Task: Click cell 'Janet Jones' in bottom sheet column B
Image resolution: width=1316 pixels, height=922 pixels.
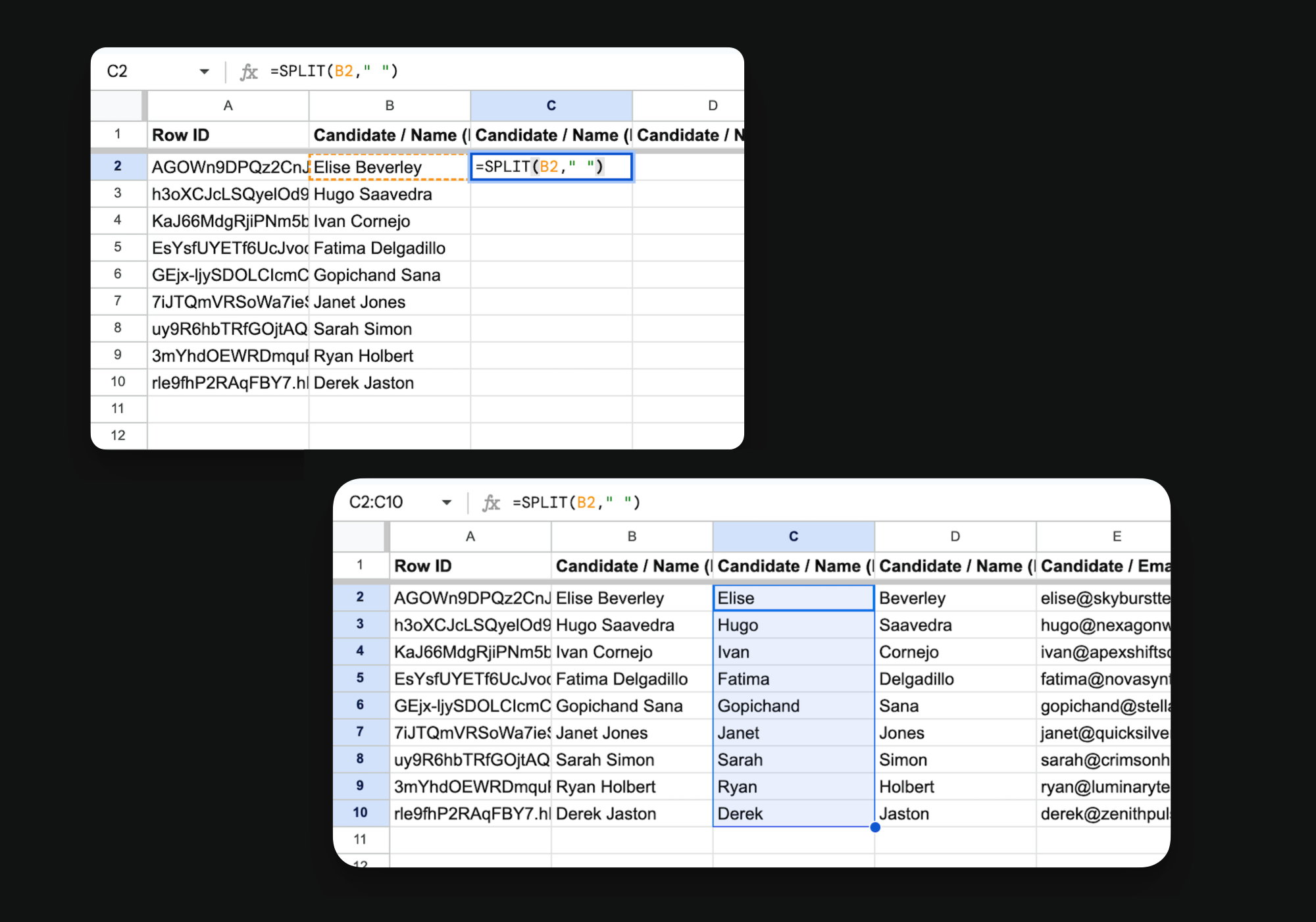Action: coord(632,733)
